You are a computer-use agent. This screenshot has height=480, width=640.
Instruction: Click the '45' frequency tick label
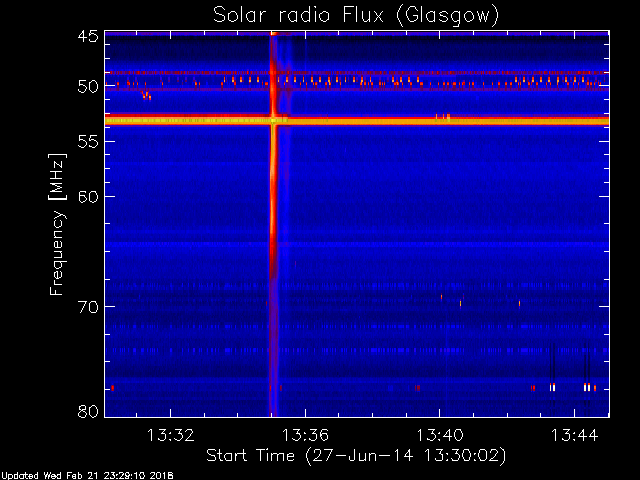click(88, 36)
